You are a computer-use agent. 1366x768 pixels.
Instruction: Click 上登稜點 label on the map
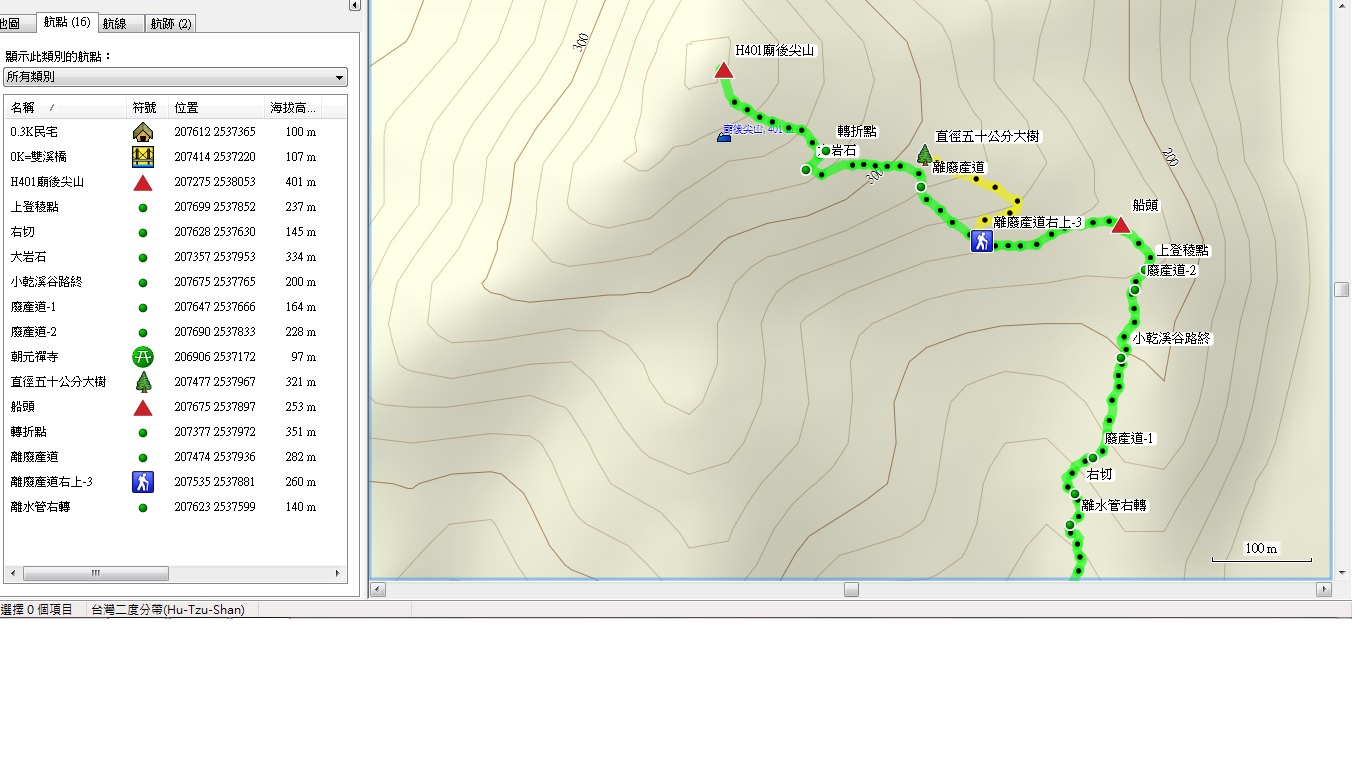[1183, 250]
